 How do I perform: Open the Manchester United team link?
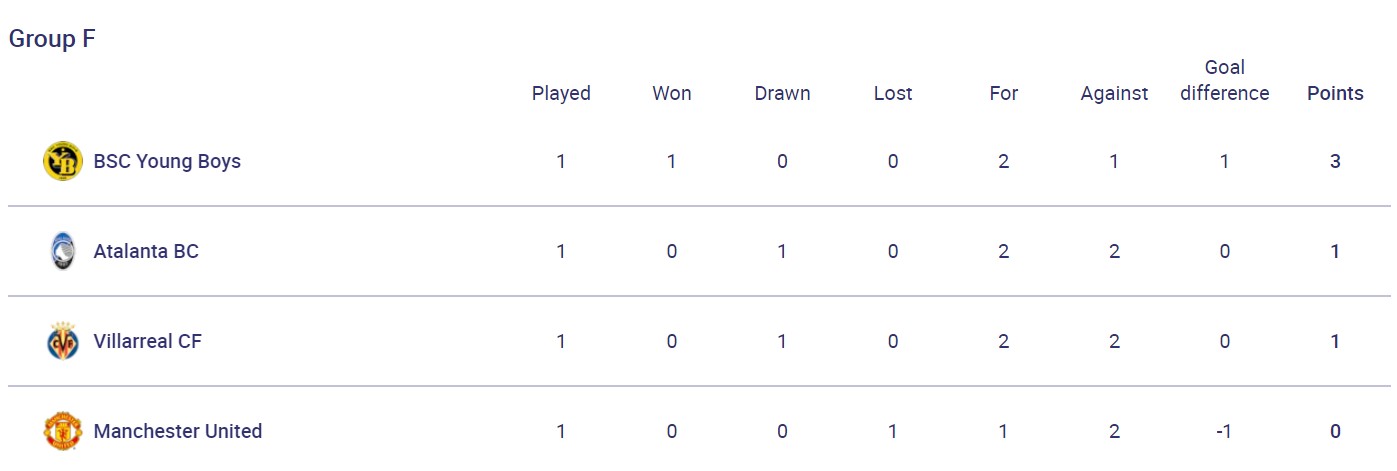coord(178,431)
